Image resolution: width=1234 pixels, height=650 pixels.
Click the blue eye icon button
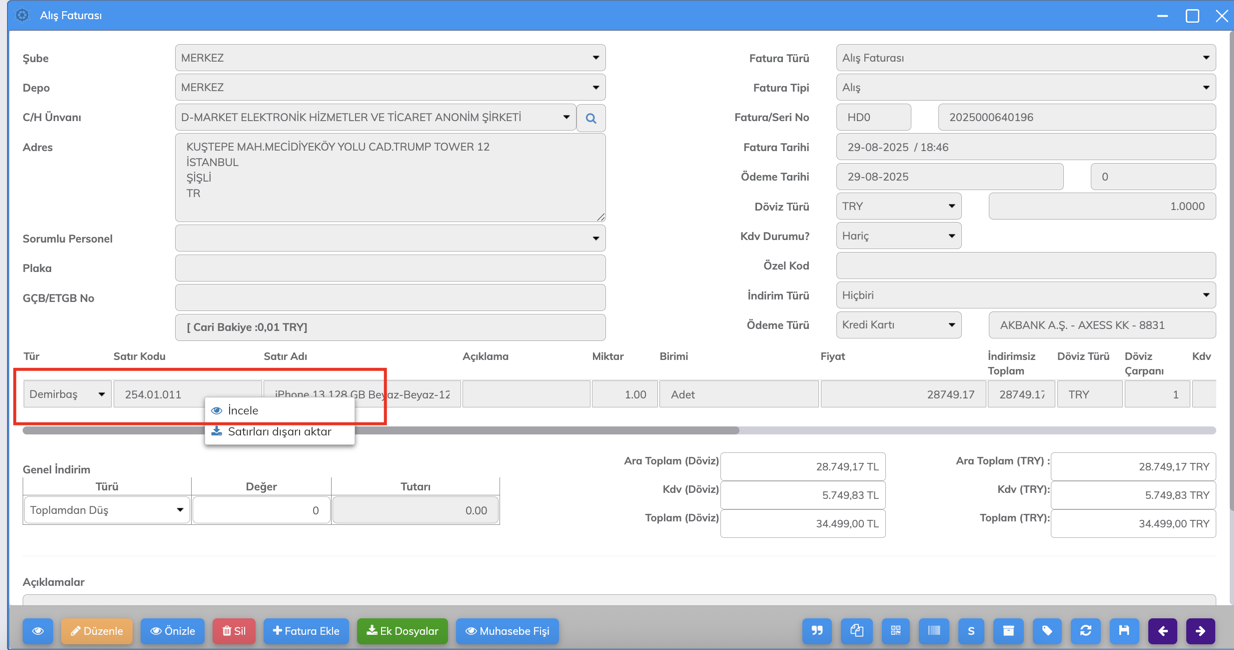(x=38, y=631)
